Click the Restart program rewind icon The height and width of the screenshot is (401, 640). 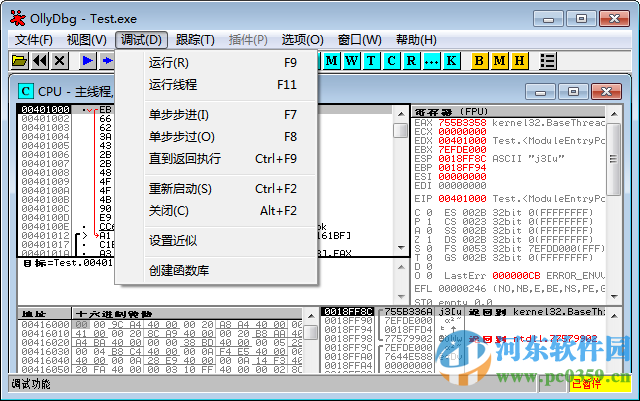pyautogui.click(x=40, y=61)
